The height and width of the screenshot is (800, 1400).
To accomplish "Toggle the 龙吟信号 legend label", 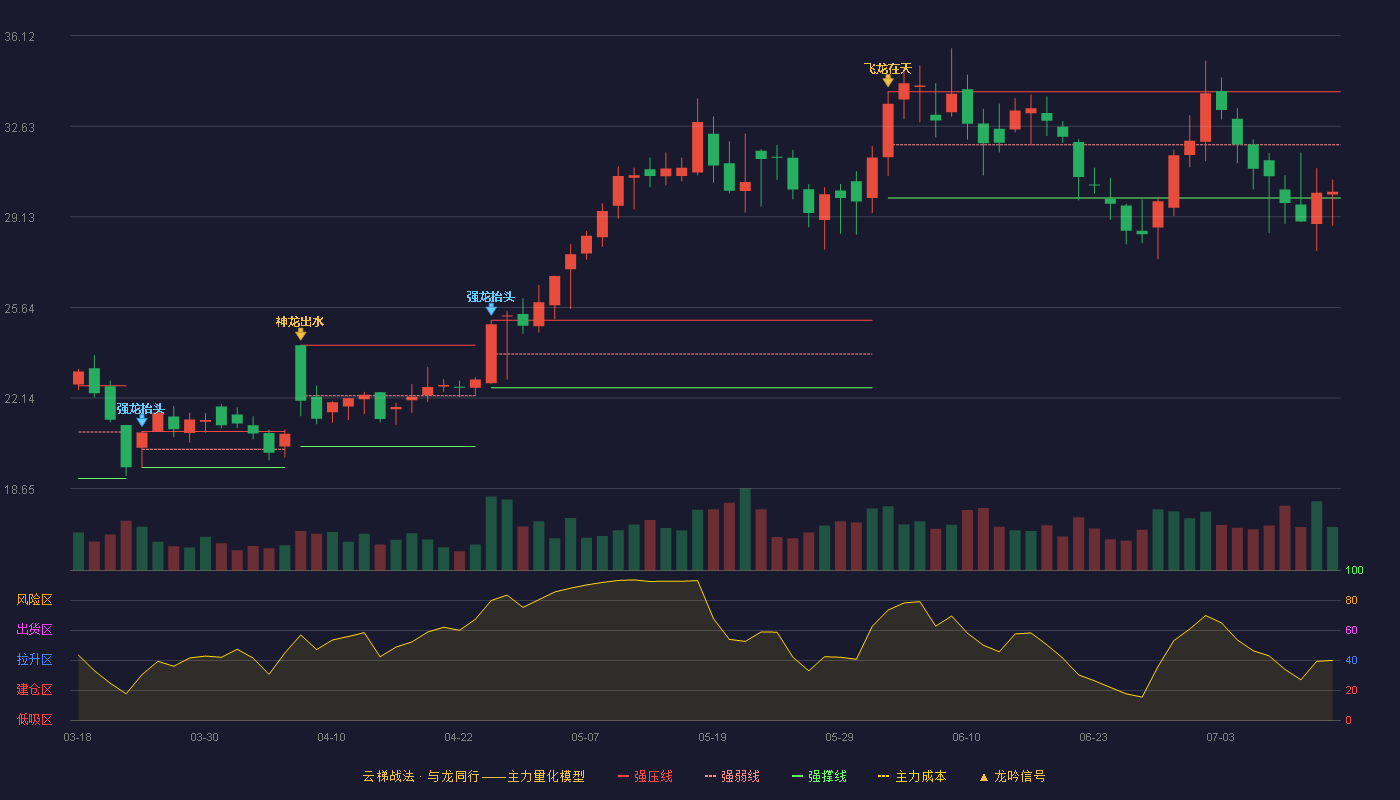I will 1020,776.
